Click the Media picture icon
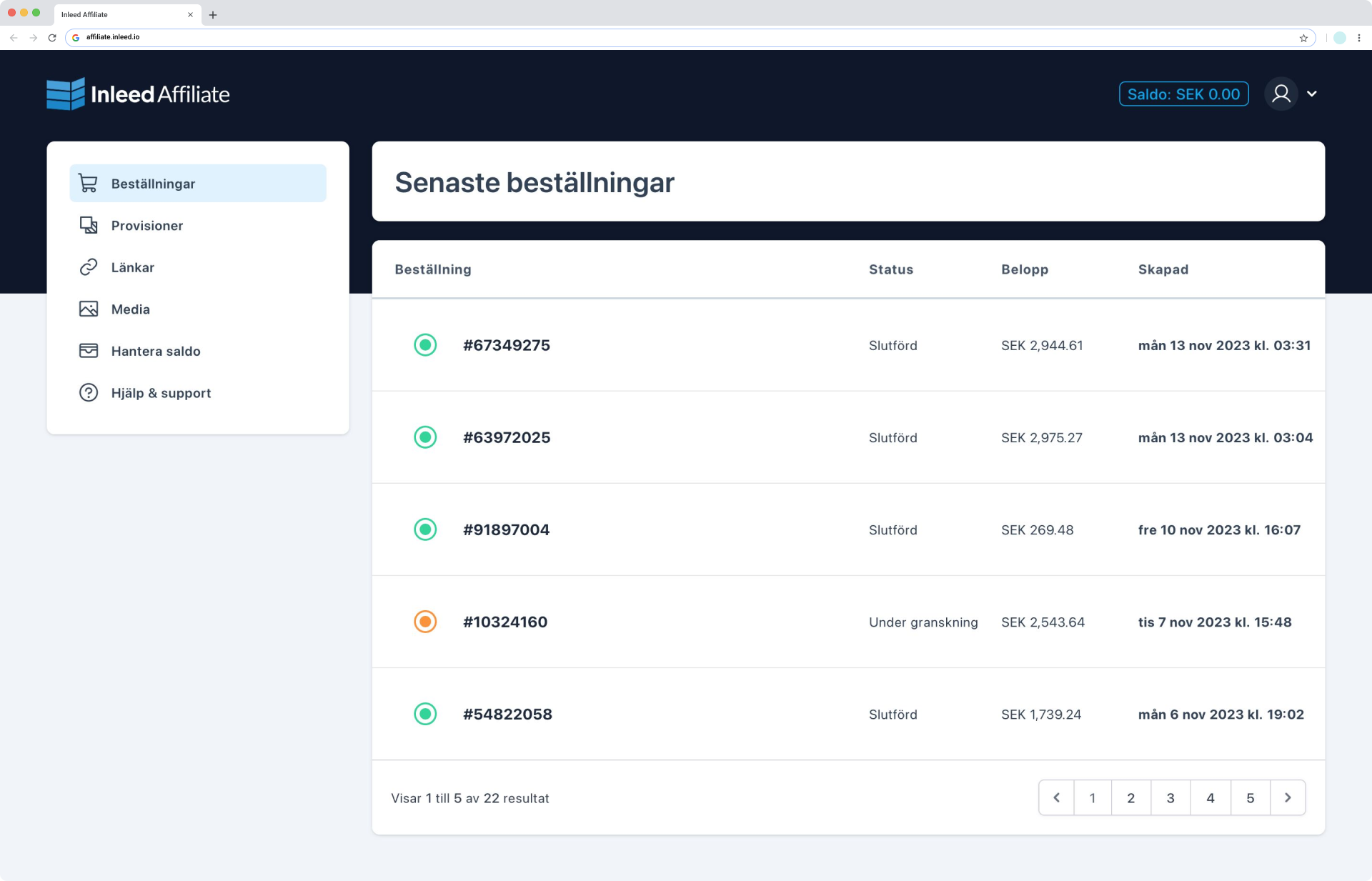This screenshot has height=881, width=1372. click(88, 309)
